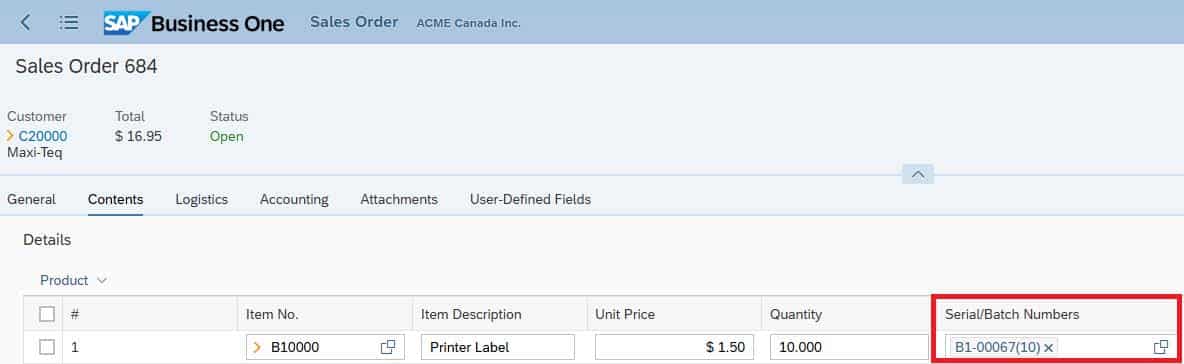
Task: Click the Quantity field showing 10.000
Action: click(x=849, y=347)
